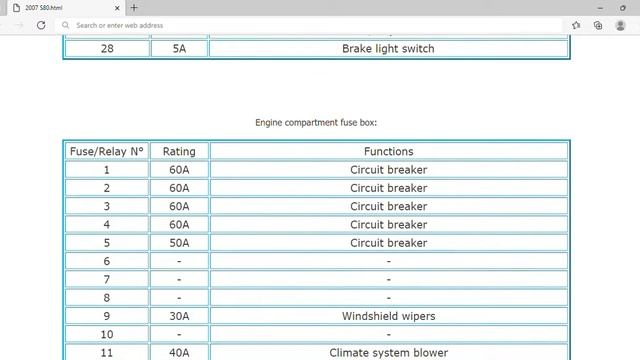Select the 'Fuse/Relay N°' column header
The image size is (640, 360).
point(107,151)
